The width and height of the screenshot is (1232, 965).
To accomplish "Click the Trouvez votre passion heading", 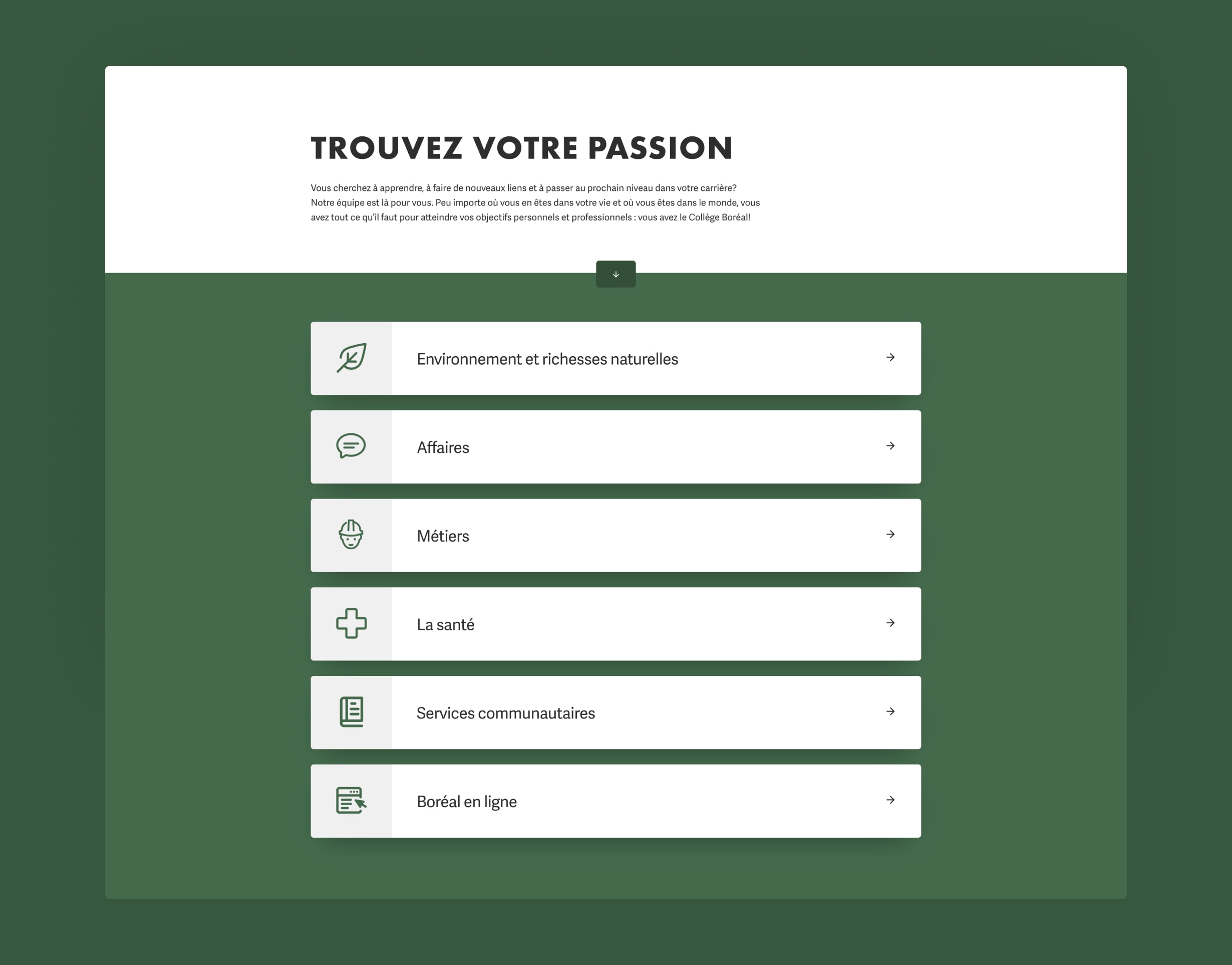I will (522, 148).
